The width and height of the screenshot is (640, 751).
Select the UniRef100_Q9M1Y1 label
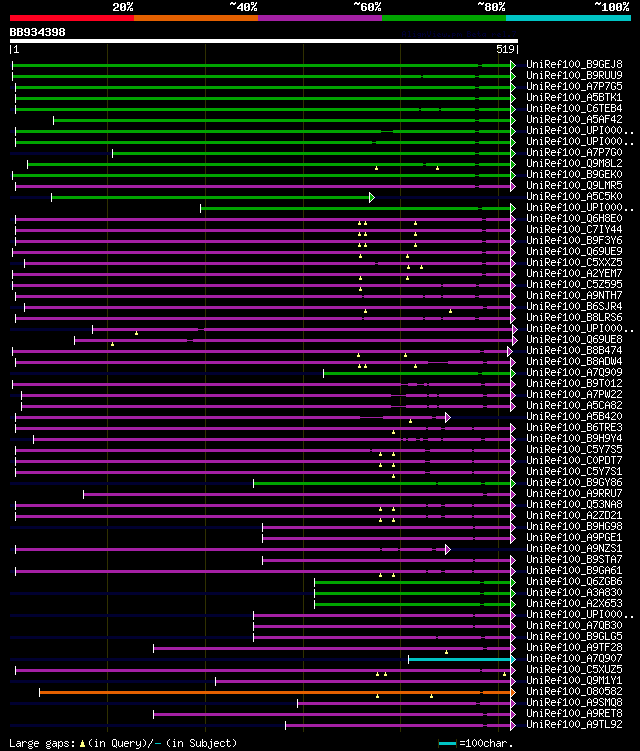pyautogui.click(x=574, y=681)
